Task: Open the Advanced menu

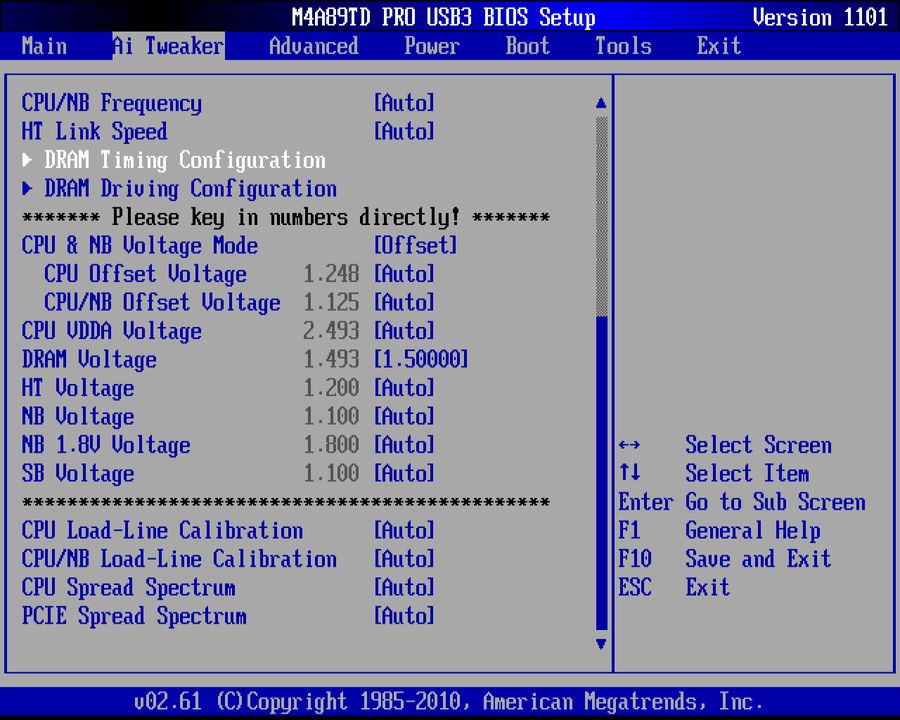Action: coord(313,46)
